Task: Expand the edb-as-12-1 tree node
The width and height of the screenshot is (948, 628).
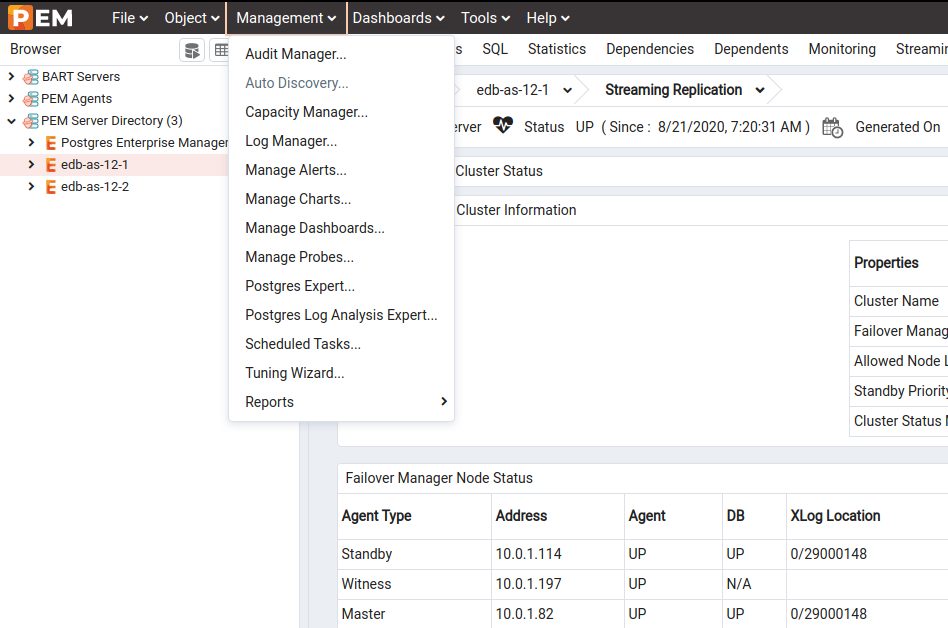Action: pos(31,164)
